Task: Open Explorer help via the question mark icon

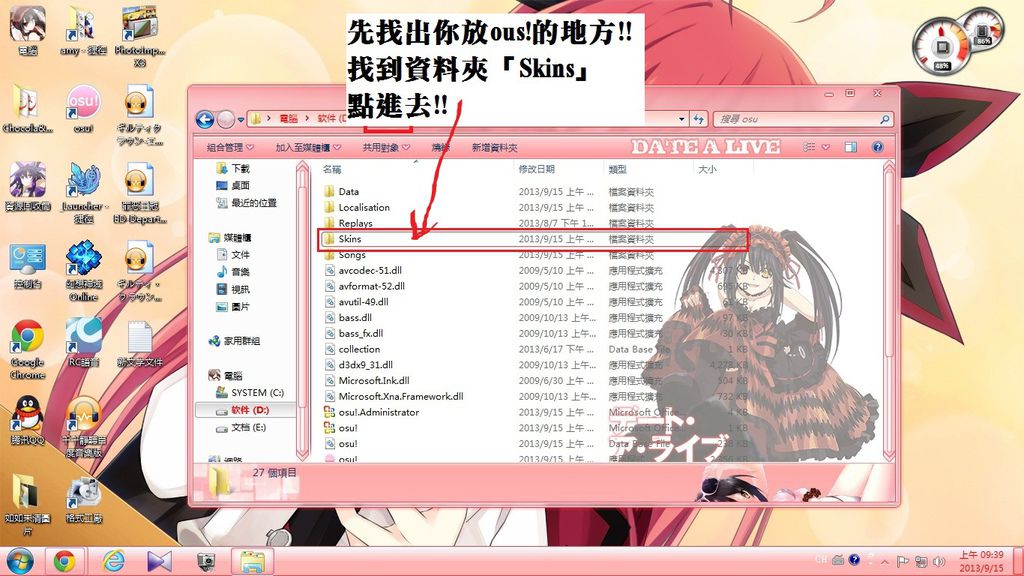Action: tap(877, 147)
